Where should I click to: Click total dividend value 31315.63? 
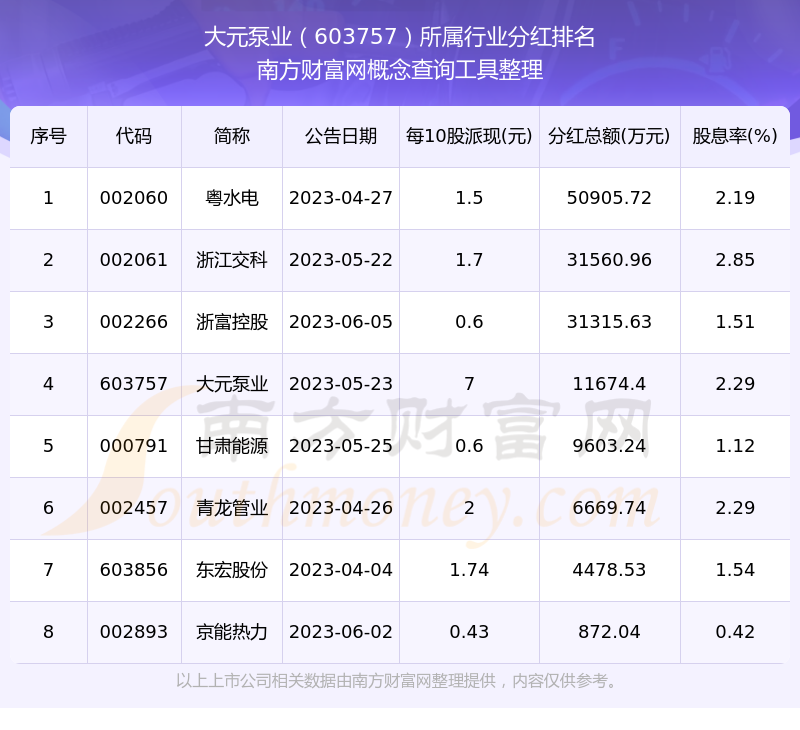[x=609, y=322]
